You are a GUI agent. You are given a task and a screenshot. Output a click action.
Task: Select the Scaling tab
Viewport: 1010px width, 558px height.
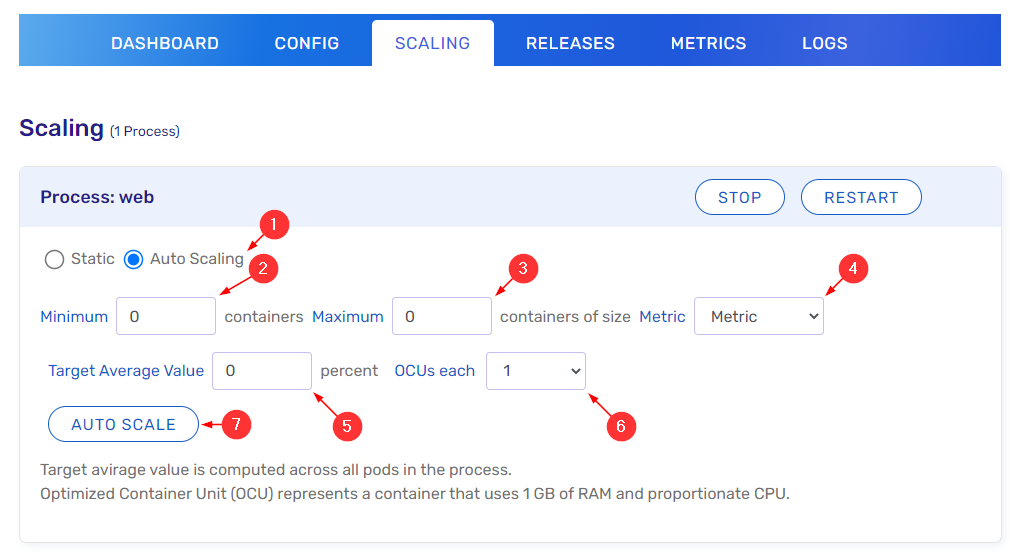pos(432,43)
